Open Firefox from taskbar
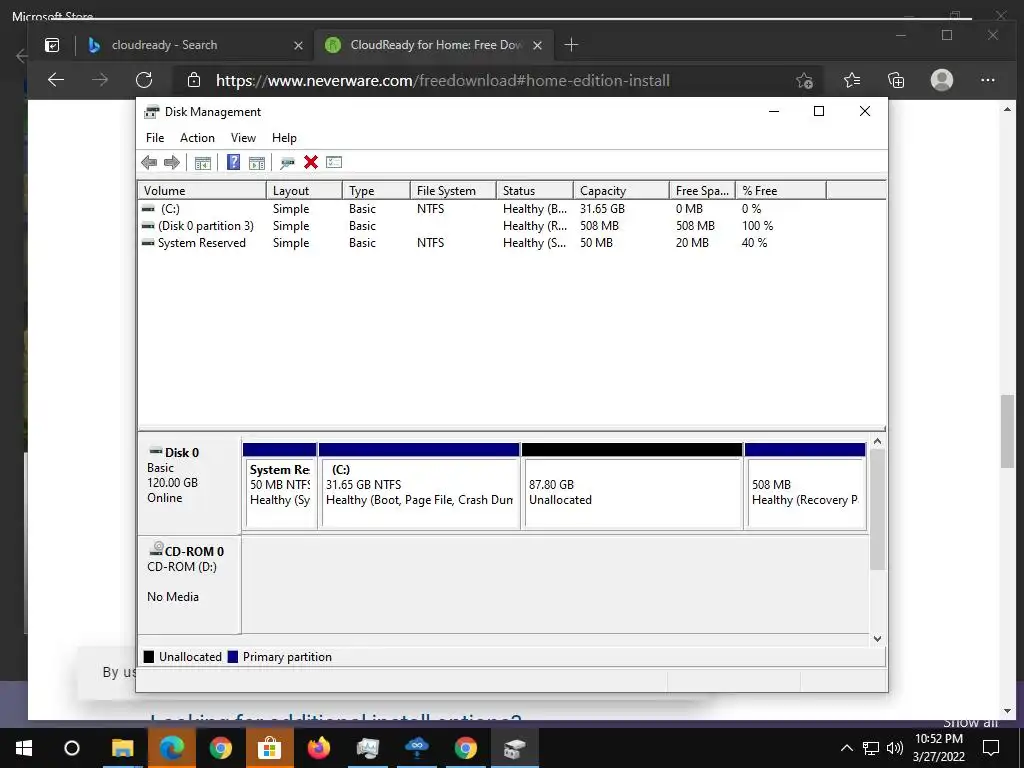Screen dimensions: 1024x768 click(319, 748)
